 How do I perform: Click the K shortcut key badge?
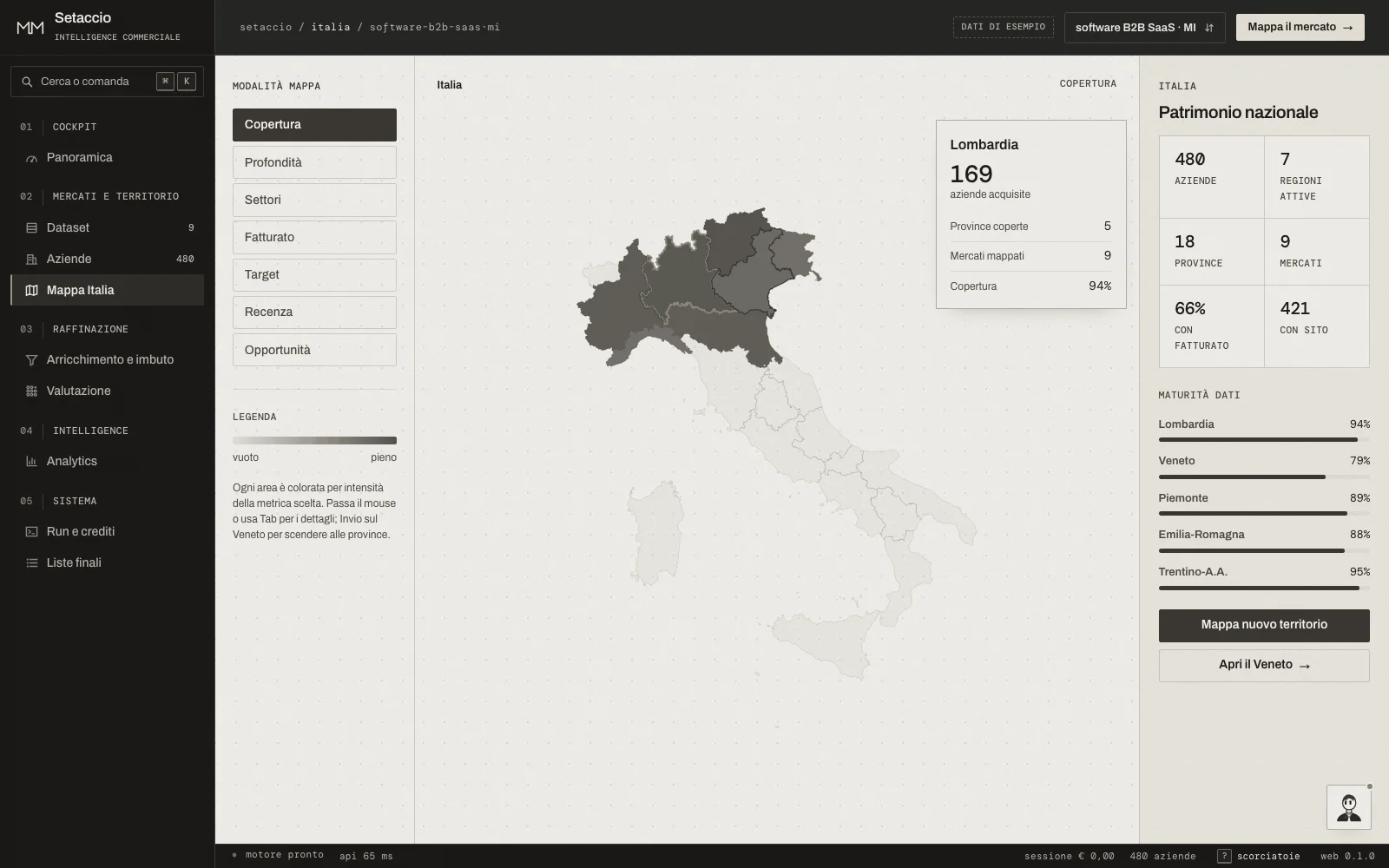tap(187, 82)
